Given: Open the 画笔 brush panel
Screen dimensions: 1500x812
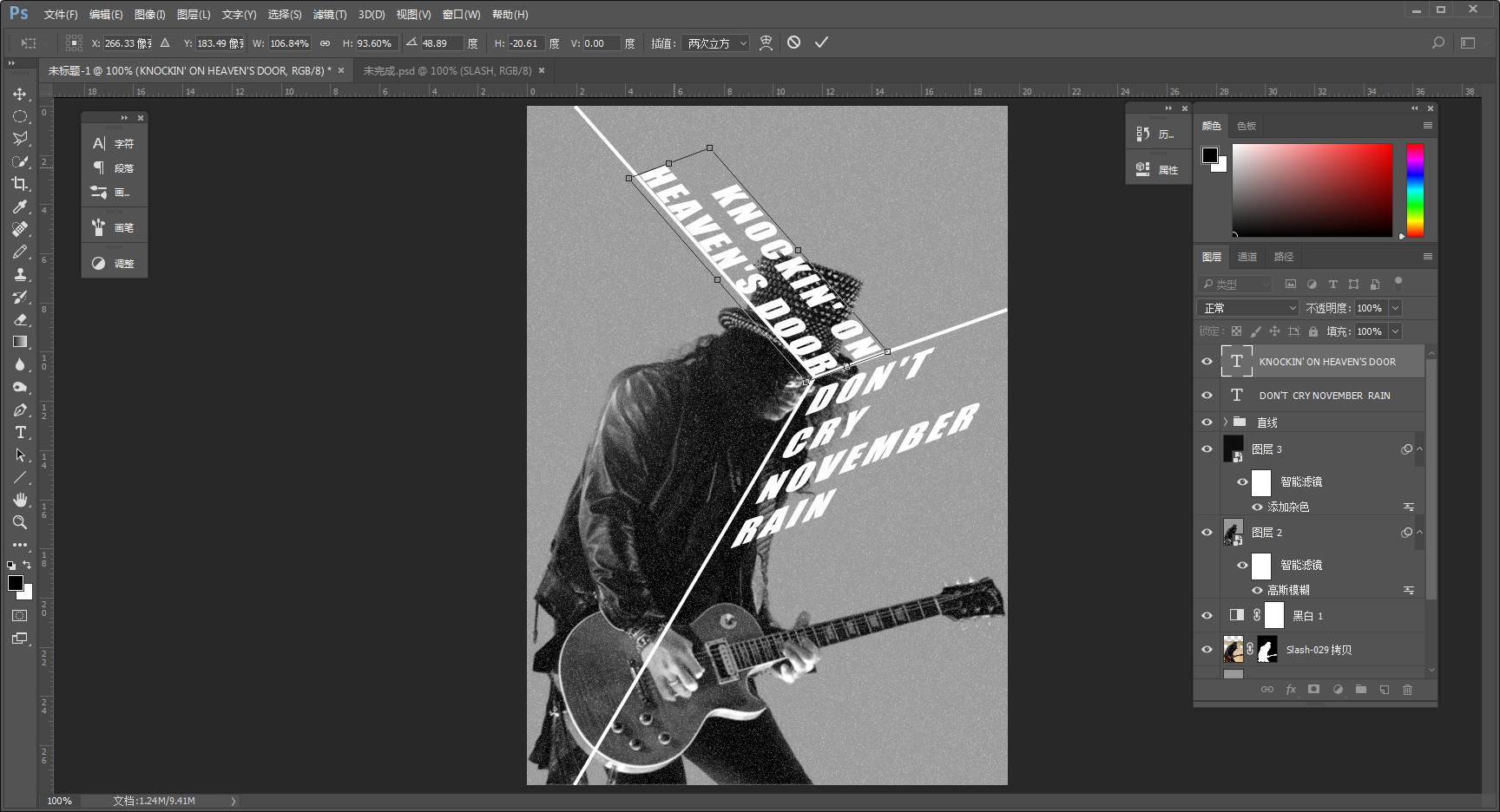Looking at the screenshot, I should pyautogui.click(x=115, y=228).
